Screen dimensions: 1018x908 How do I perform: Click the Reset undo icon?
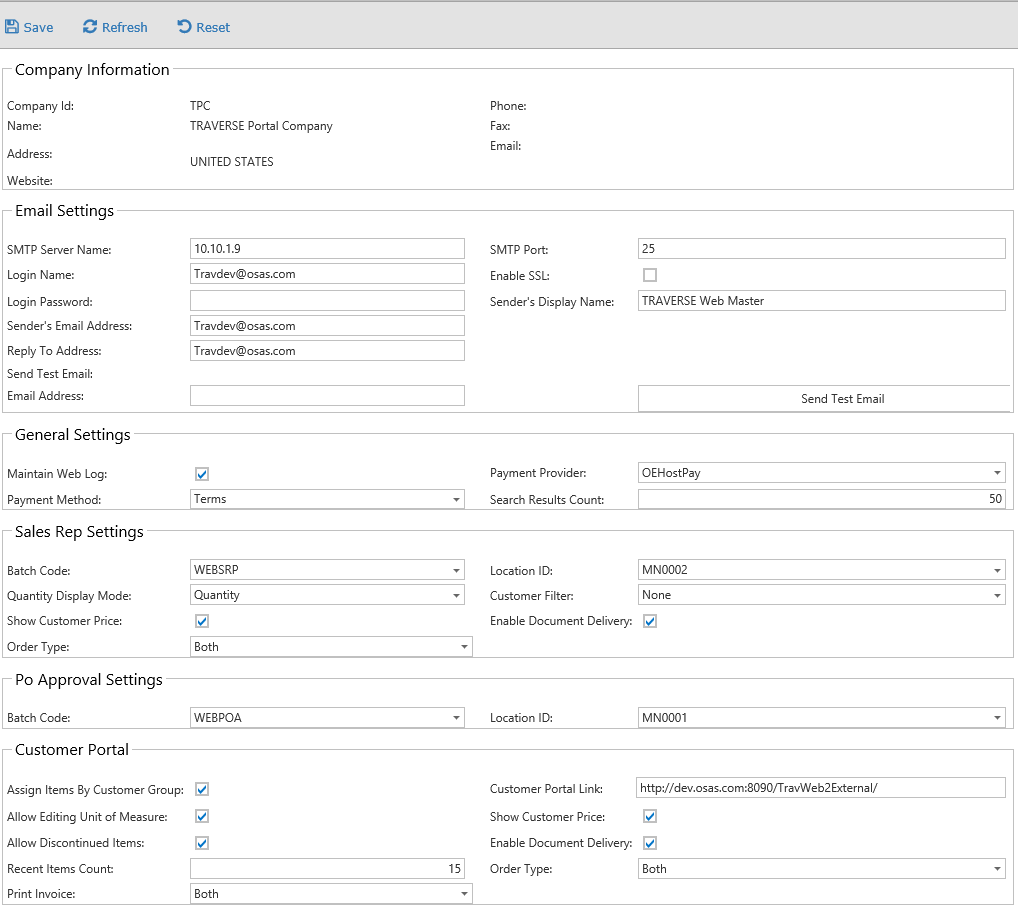(184, 27)
